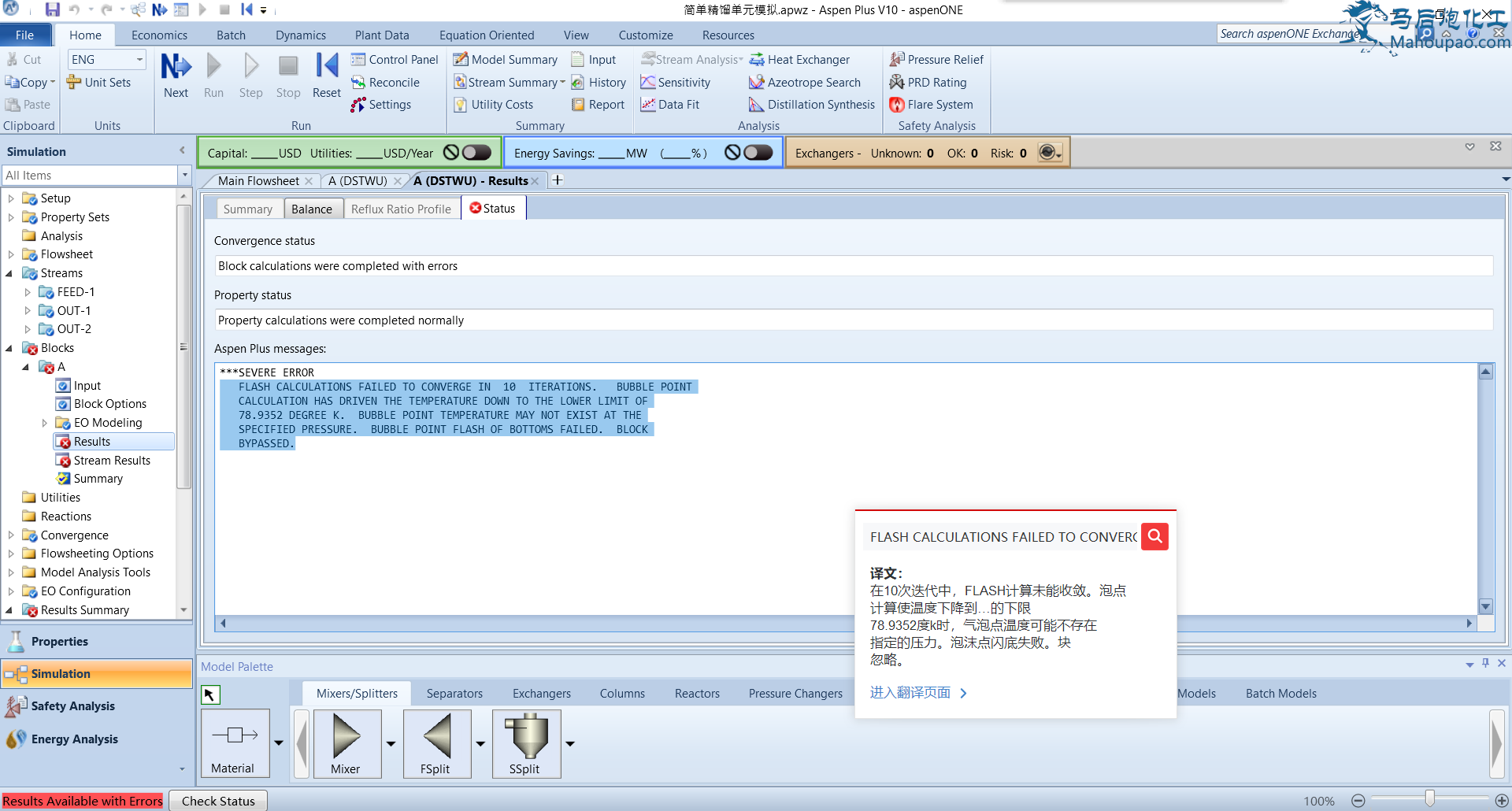Open the Reflux Ratio Profile tab
1512x811 pixels.
point(401,209)
